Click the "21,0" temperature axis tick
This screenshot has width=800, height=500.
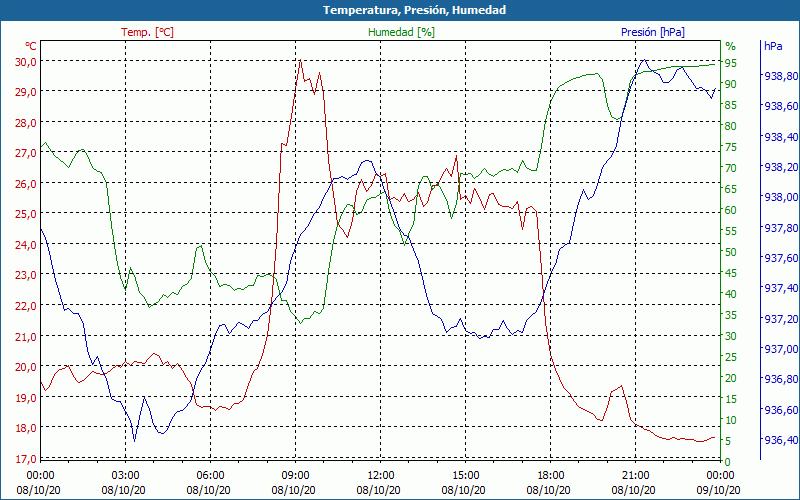[26, 336]
